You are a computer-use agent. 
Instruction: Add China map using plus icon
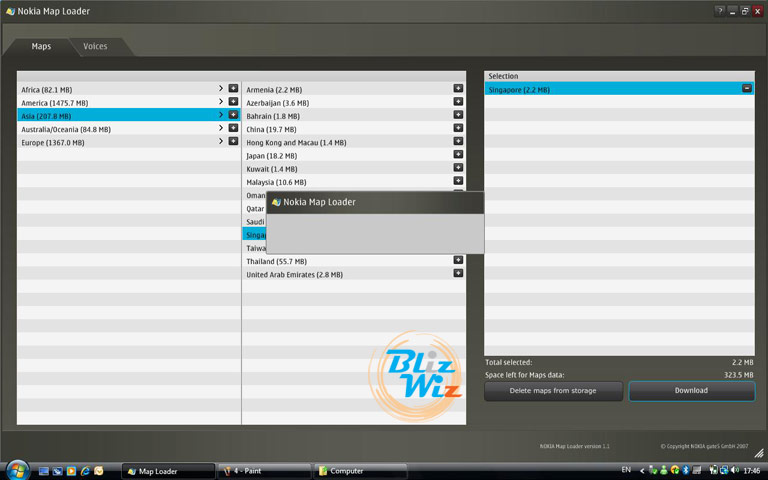click(458, 128)
